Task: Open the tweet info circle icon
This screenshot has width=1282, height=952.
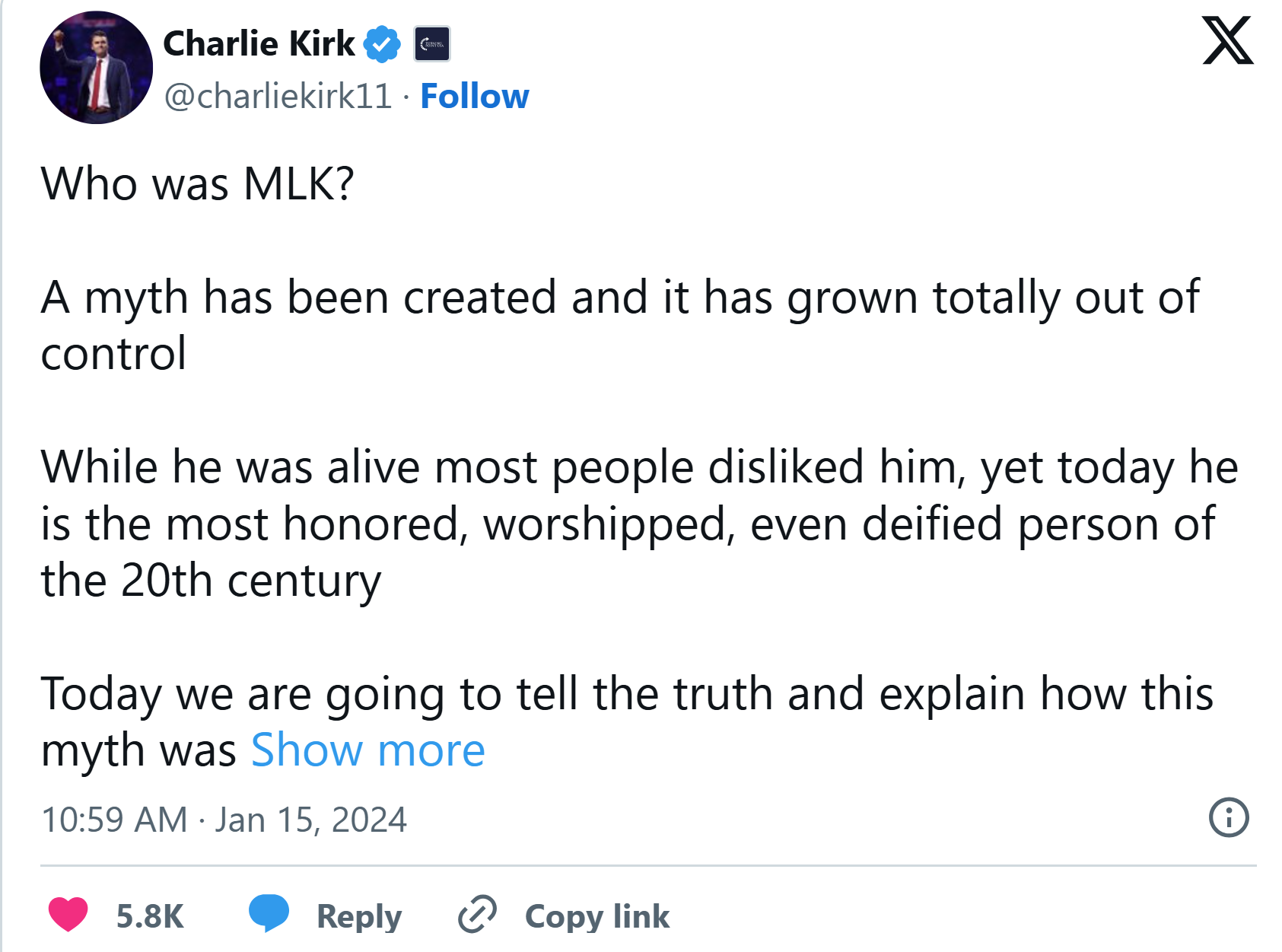Action: tap(1229, 818)
